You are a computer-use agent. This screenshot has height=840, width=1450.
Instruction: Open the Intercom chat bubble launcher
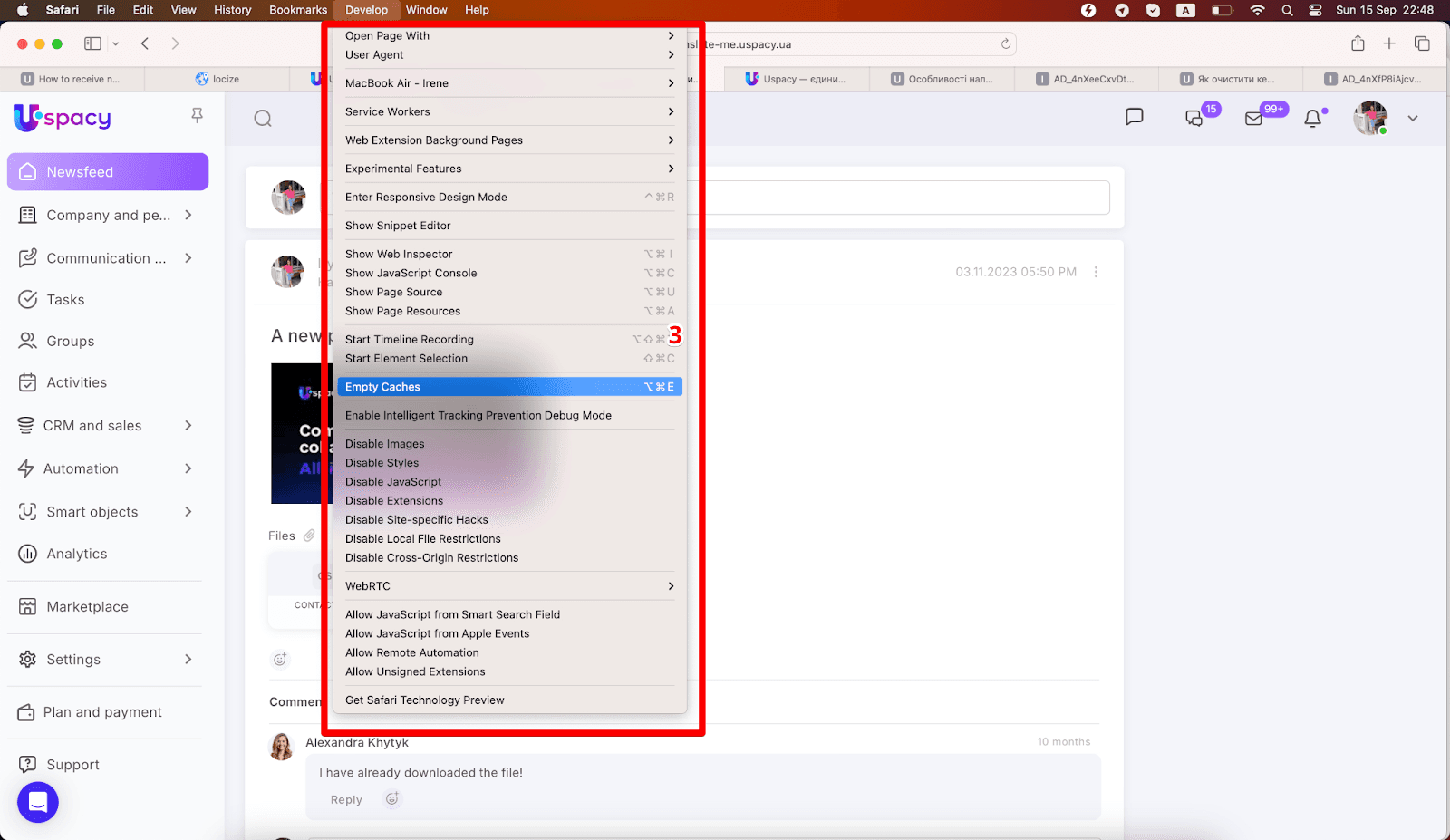click(x=38, y=802)
